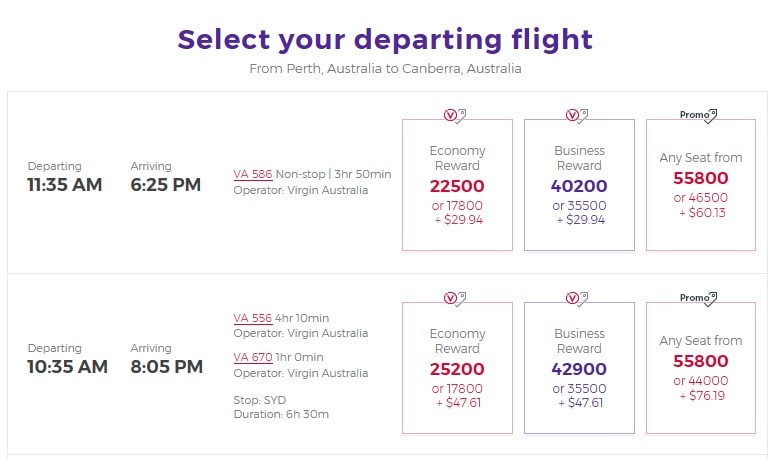Choose Any Seat fare with $76.19
Screen dimensions: 777x468
click(x=701, y=368)
